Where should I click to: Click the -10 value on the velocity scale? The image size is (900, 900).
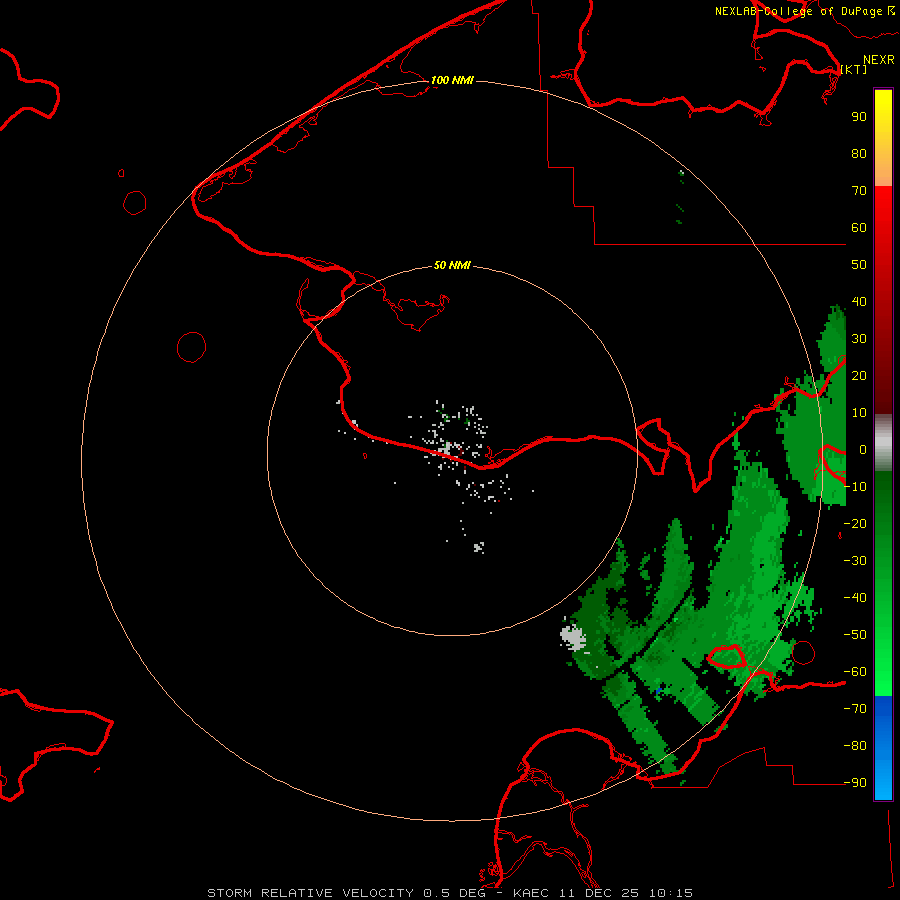(855, 487)
